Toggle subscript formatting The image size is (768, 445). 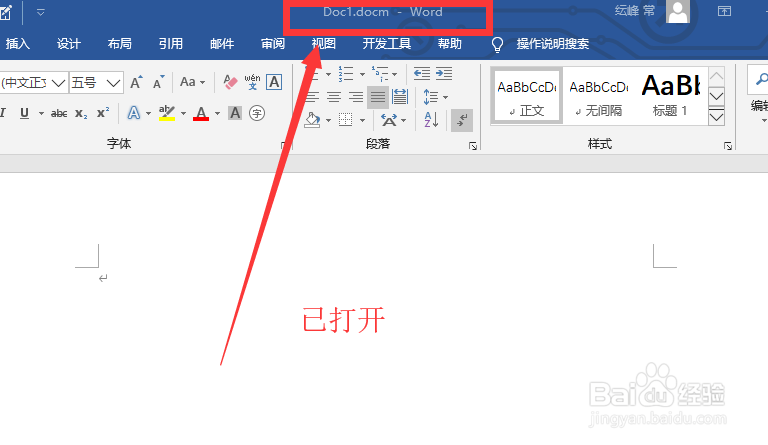[81, 114]
